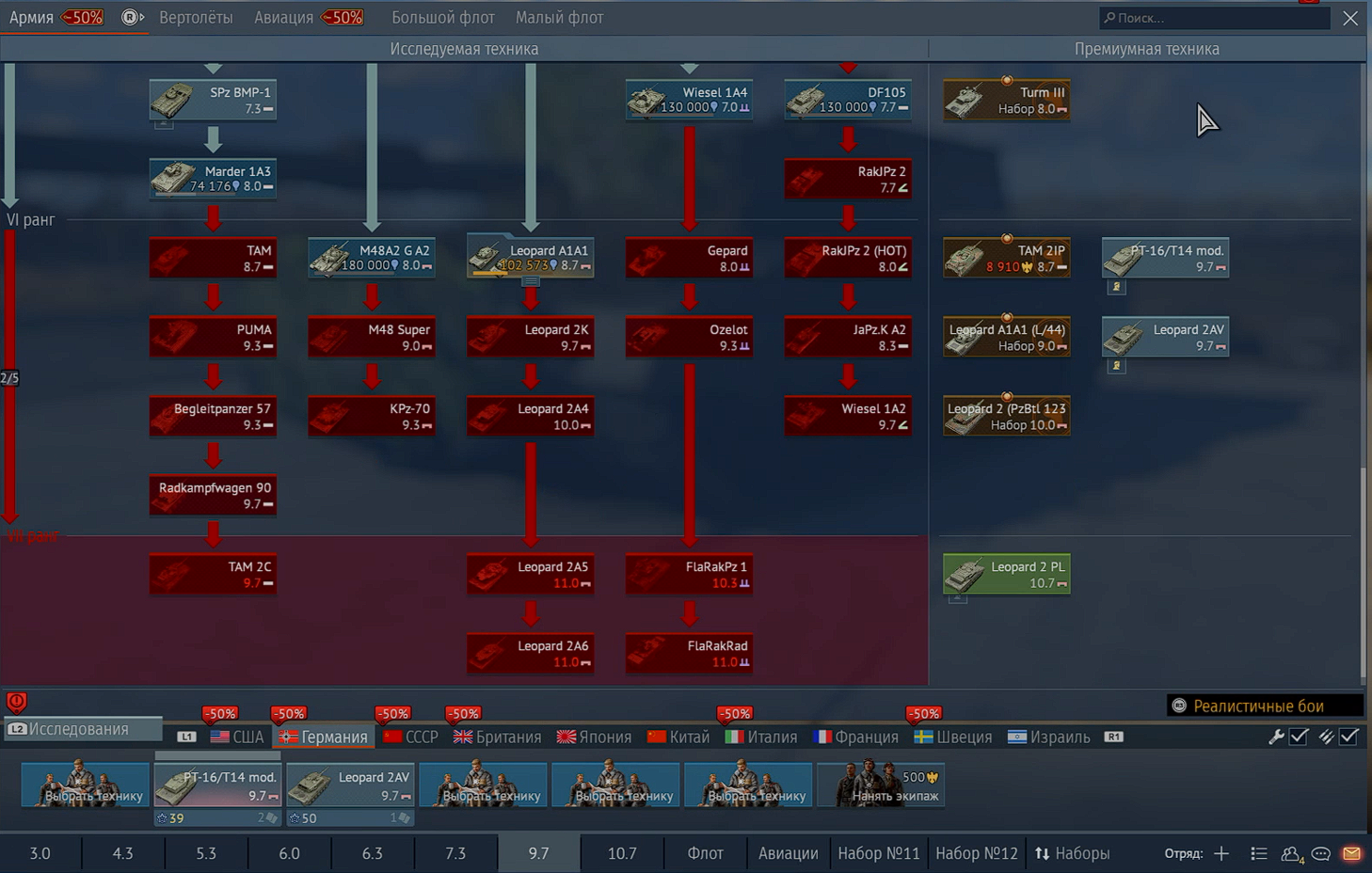Add squad member with plus icon

coord(1221,853)
